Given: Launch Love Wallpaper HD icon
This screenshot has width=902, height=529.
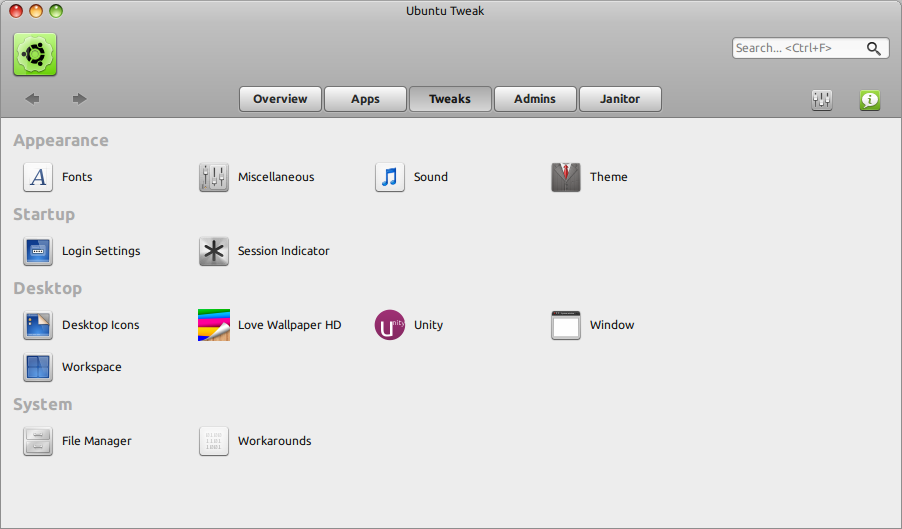Looking at the screenshot, I should [214, 325].
